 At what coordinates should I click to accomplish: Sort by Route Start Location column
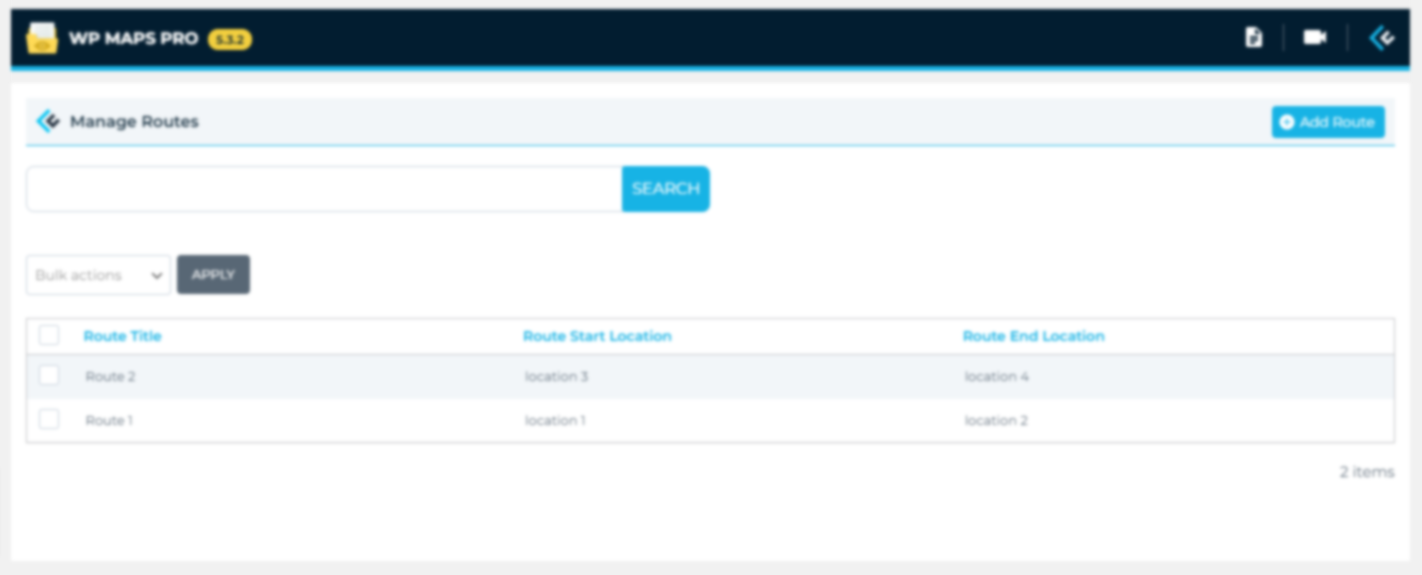pos(597,336)
